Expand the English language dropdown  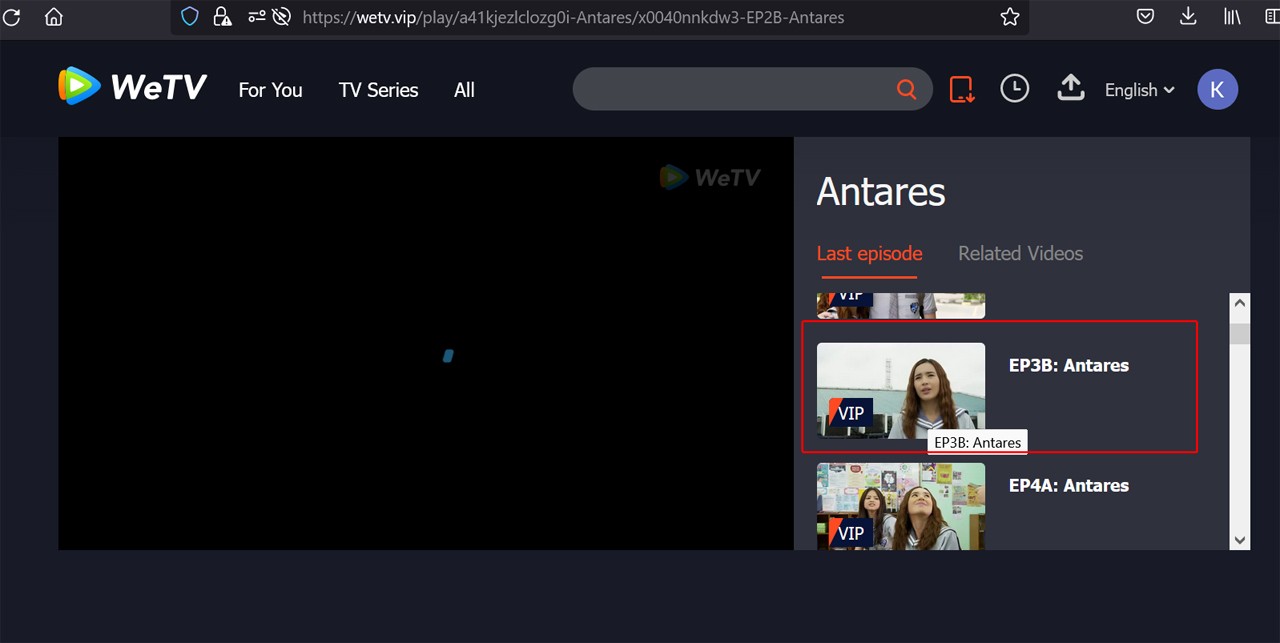1139,90
